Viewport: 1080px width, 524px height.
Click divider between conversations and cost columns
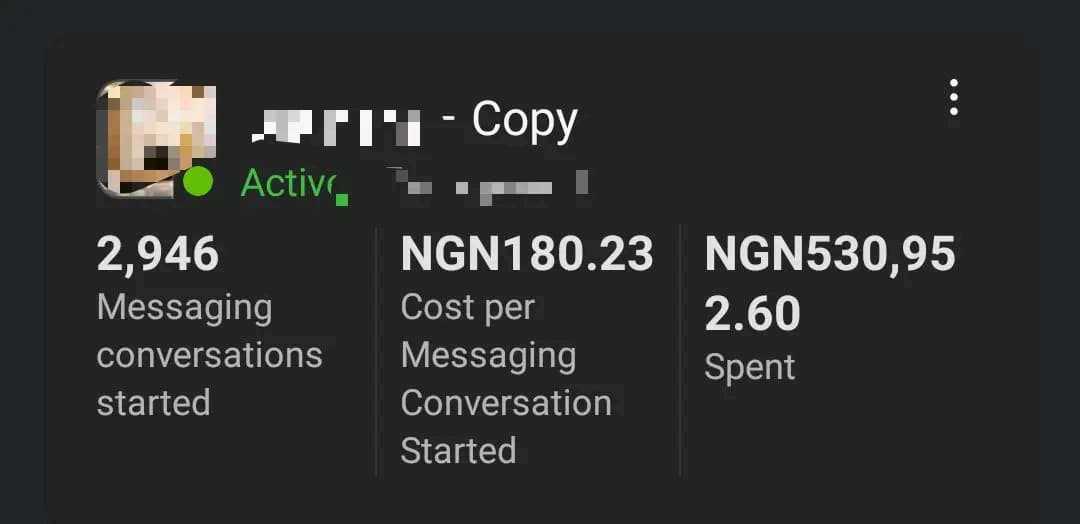tap(377, 350)
